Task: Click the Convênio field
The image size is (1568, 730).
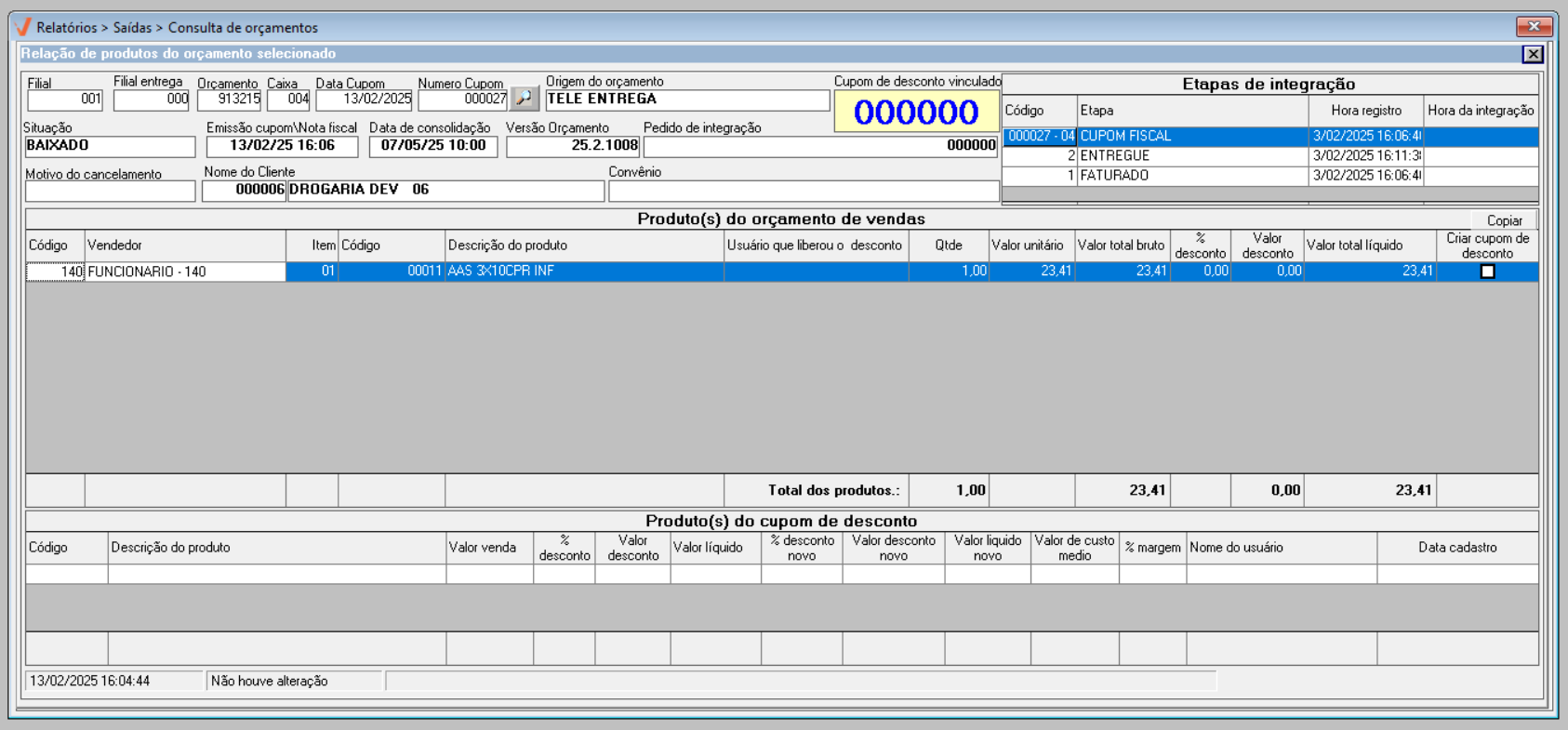Action: pos(803,192)
